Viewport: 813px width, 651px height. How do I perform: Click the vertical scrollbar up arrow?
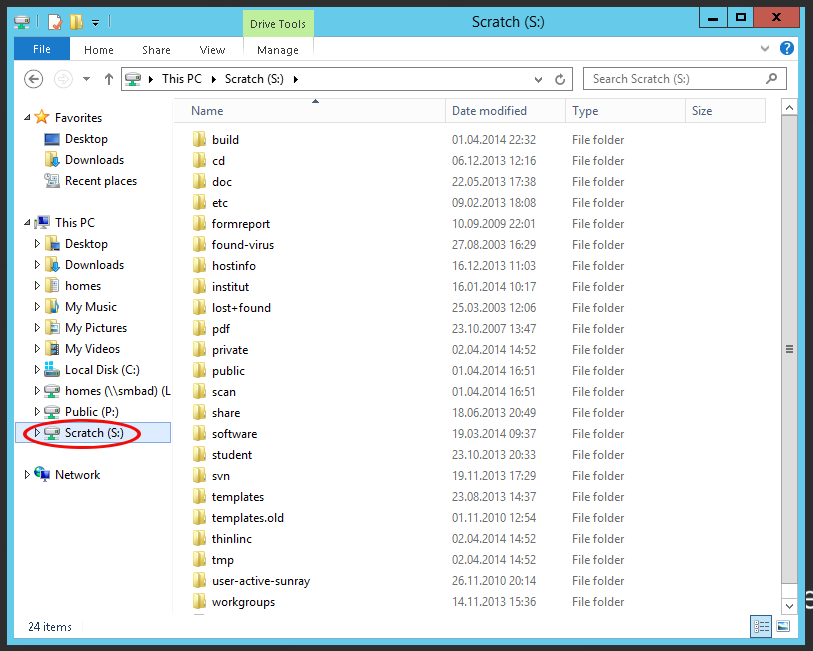[789, 108]
